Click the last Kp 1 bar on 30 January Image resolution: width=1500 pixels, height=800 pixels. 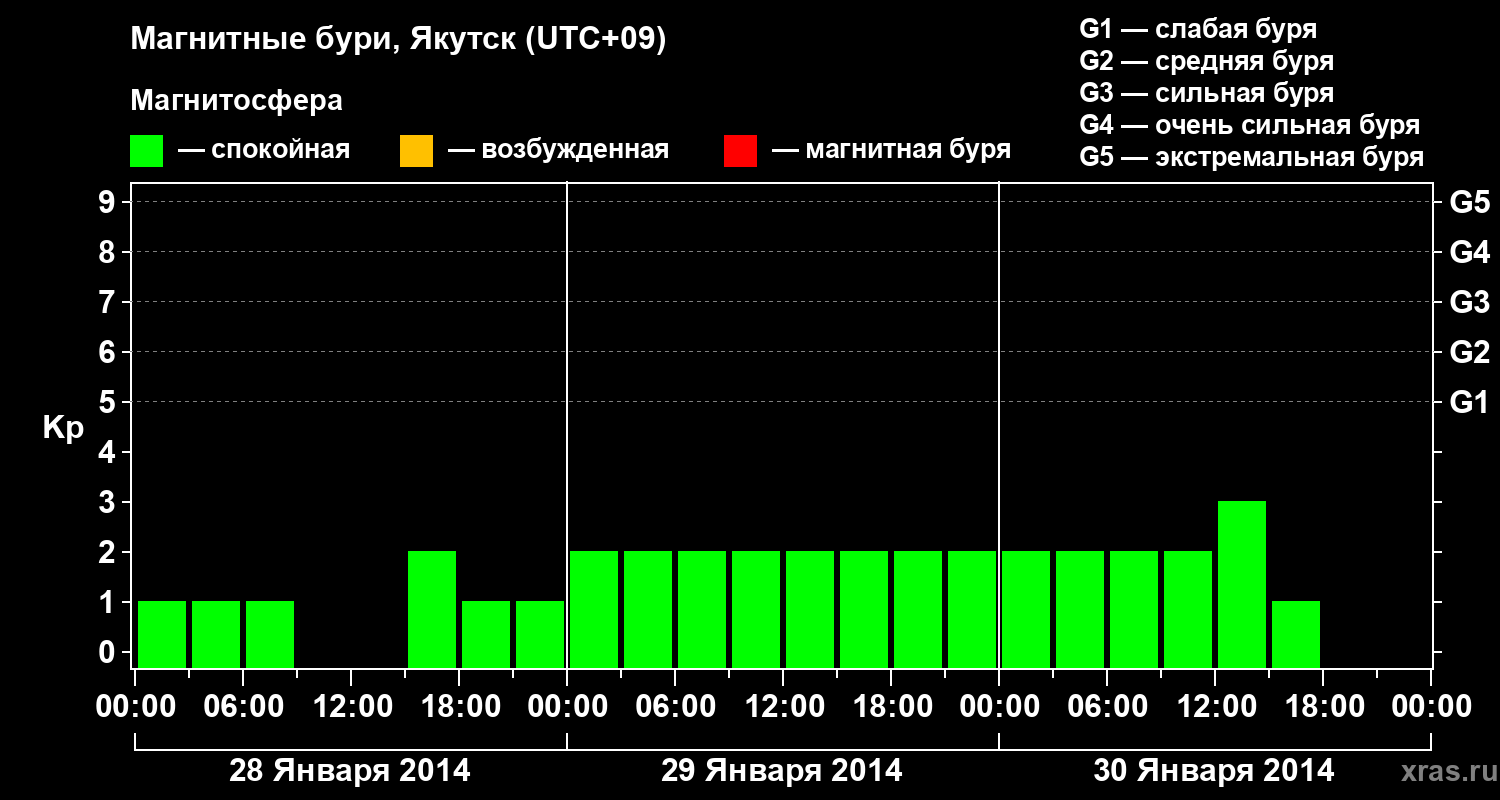pos(1296,634)
